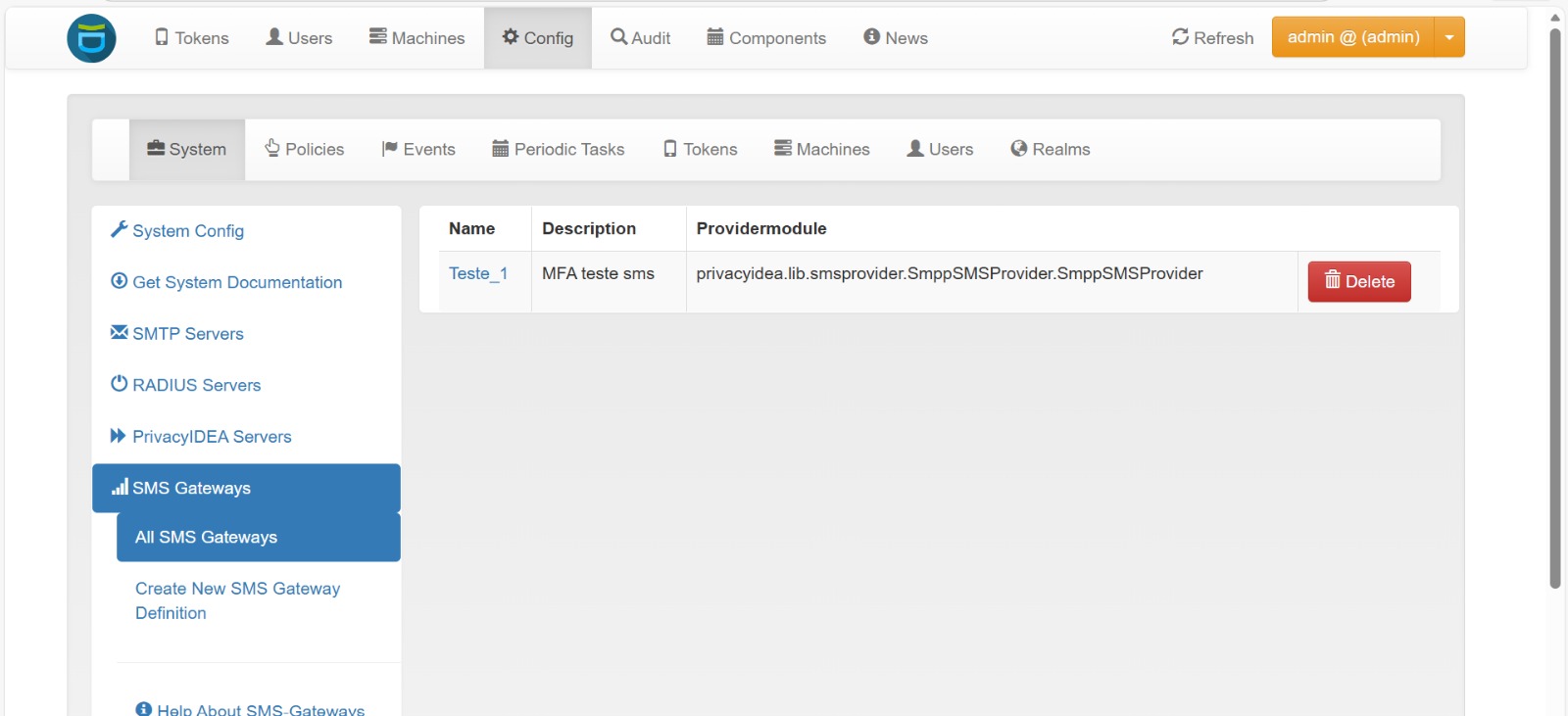Click the download icon for Get System Documentation

[119, 281]
